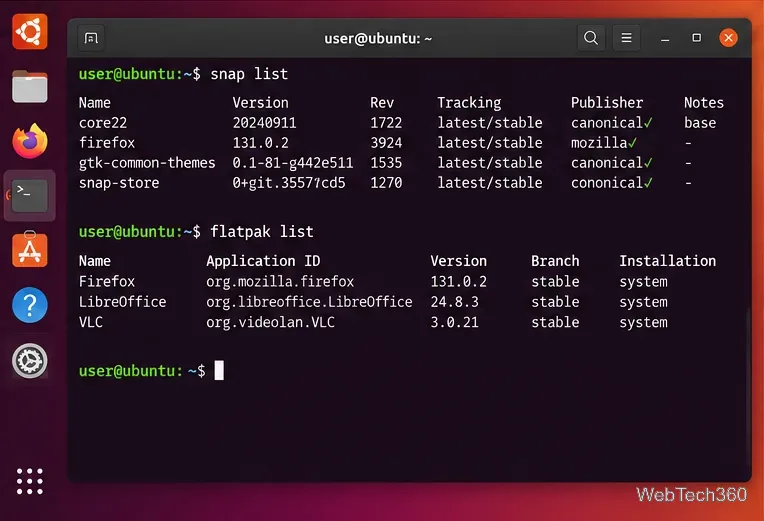The width and height of the screenshot is (764, 521).
Task: Open terminal search magnifier button
Action: (x=591, y=38)
